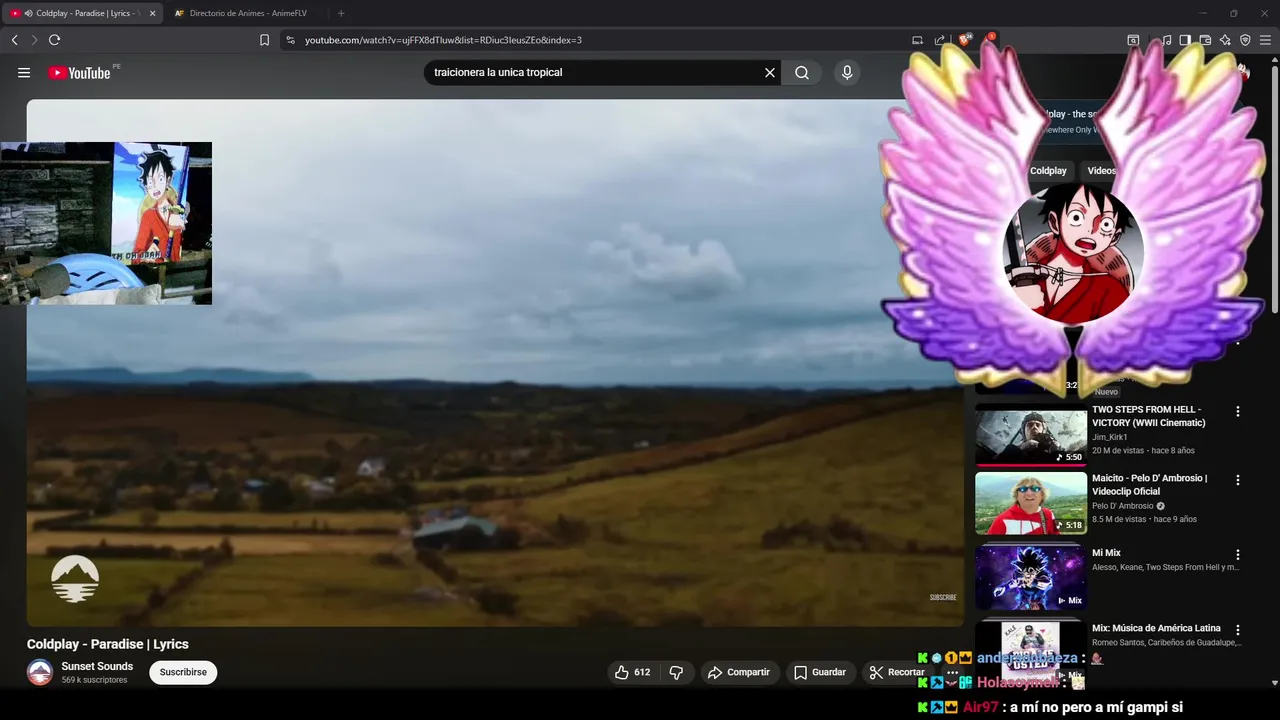Open the Leo AI sparkle icon
The image size is (1280, 720).
click(1225, 40)
